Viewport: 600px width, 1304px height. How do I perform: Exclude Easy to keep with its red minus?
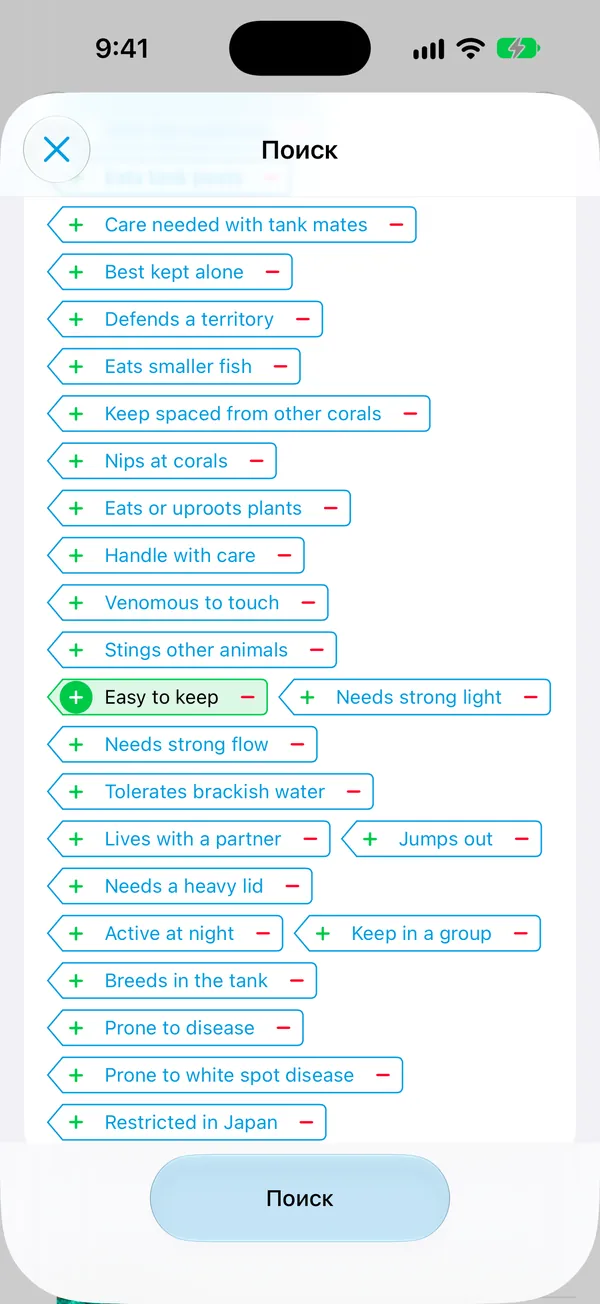247,697
